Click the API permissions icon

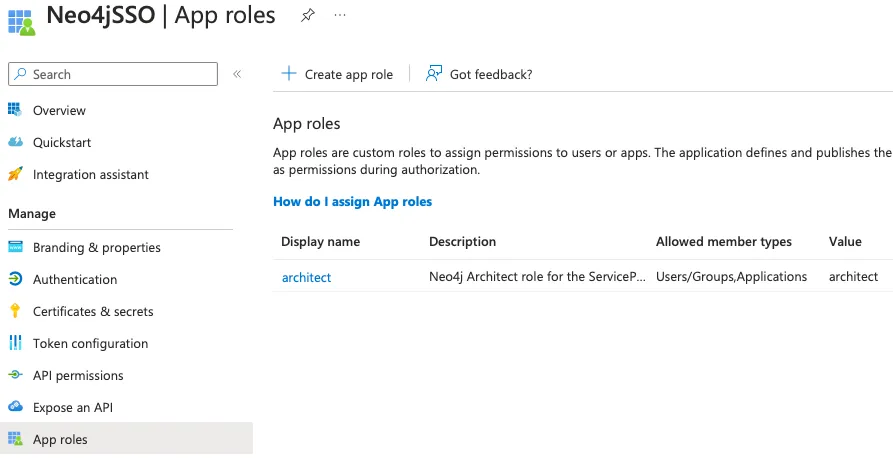[x=15, y=375]
